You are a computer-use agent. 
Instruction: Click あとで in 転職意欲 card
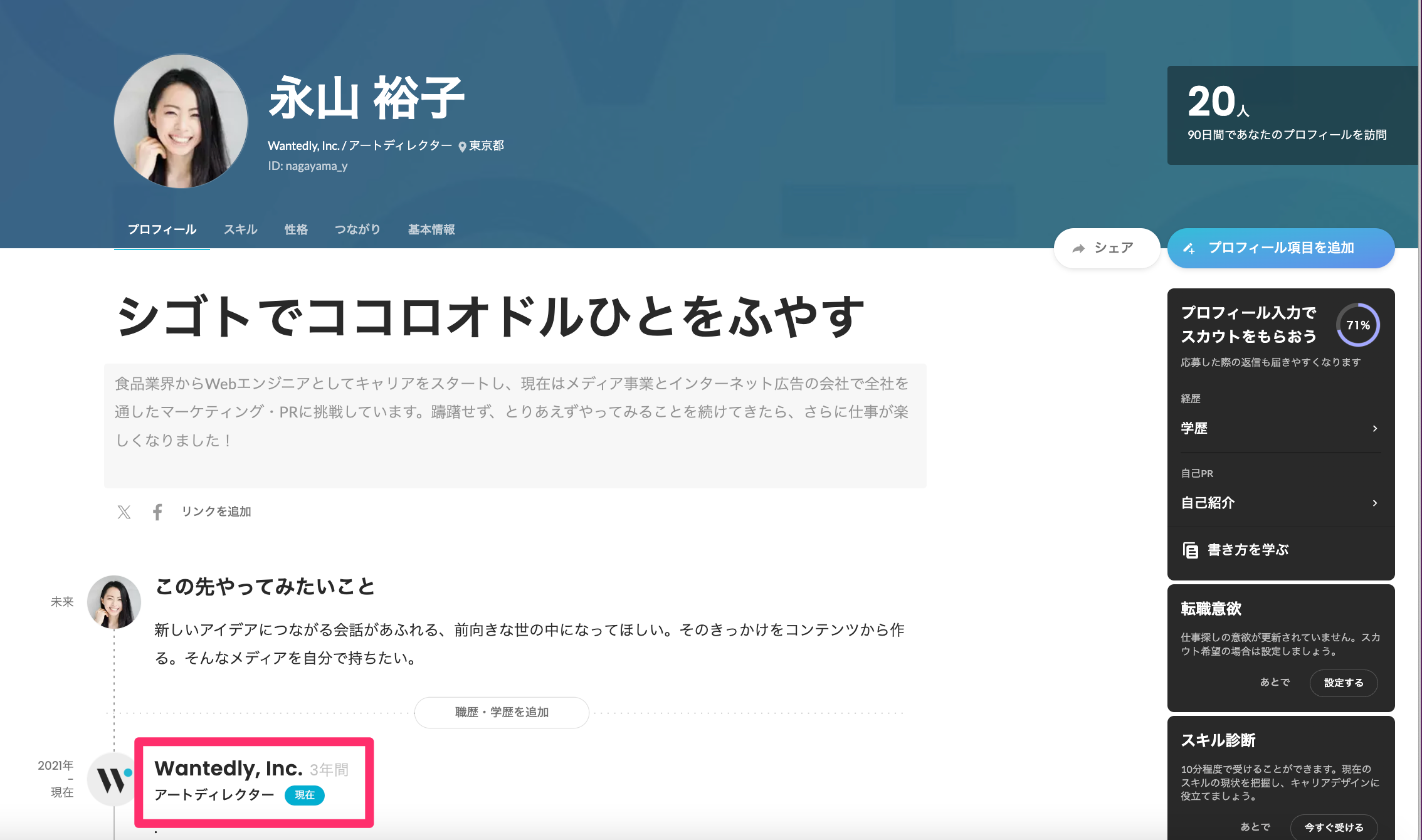pos(1275,682)
